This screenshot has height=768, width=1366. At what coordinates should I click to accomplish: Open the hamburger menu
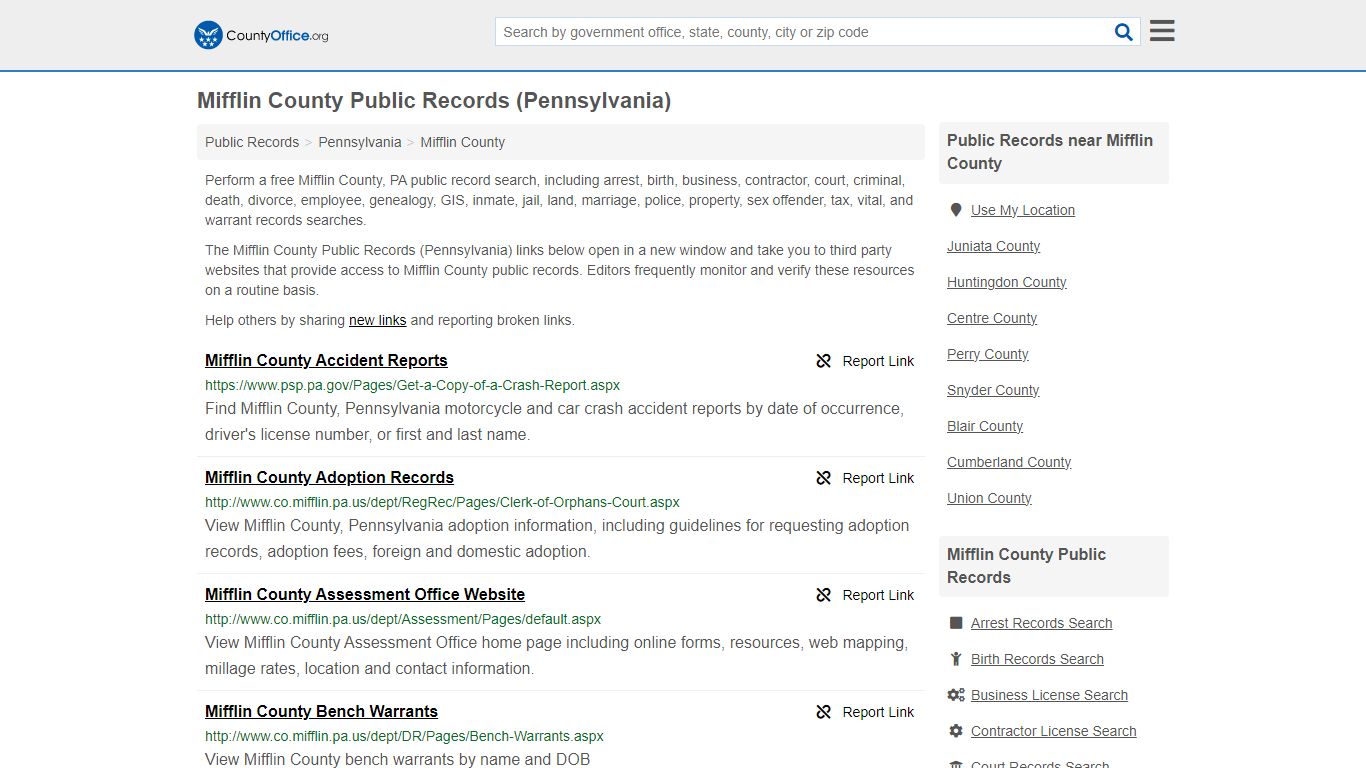[x=1162, y=31]
